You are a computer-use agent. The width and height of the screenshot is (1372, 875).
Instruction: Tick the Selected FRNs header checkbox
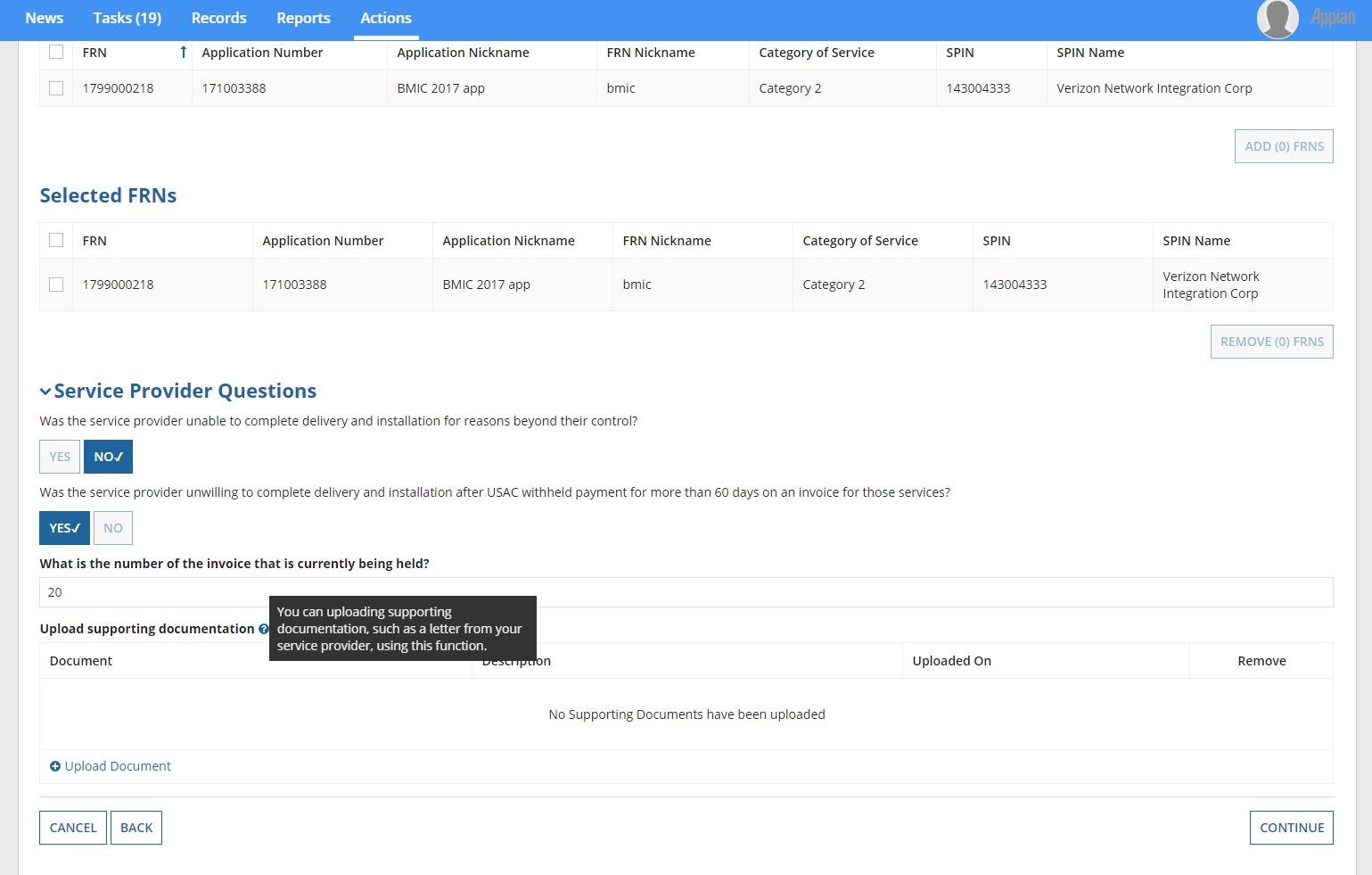click(56, 241)
